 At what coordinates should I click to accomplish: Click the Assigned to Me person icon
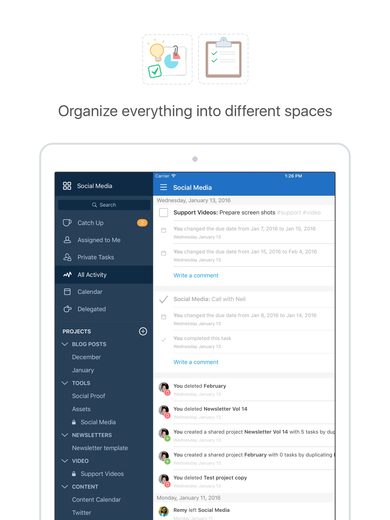click(67, 240)
